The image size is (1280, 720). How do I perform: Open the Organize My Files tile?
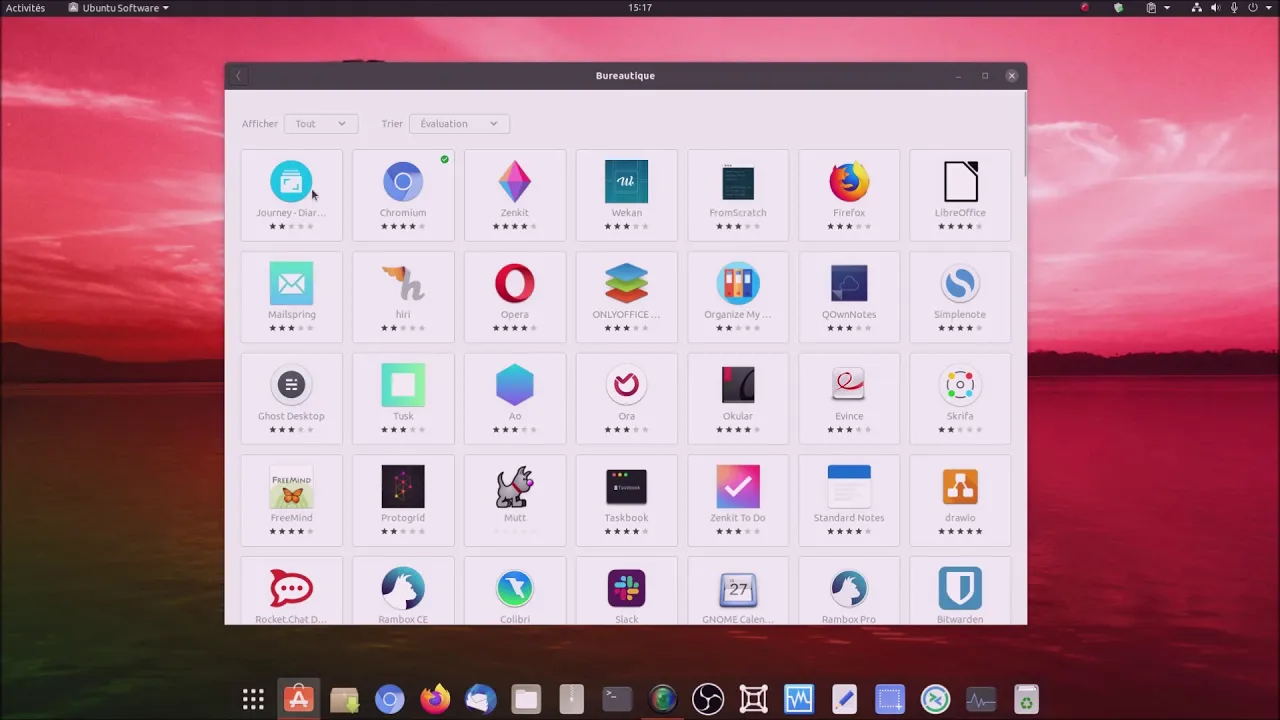738,297
